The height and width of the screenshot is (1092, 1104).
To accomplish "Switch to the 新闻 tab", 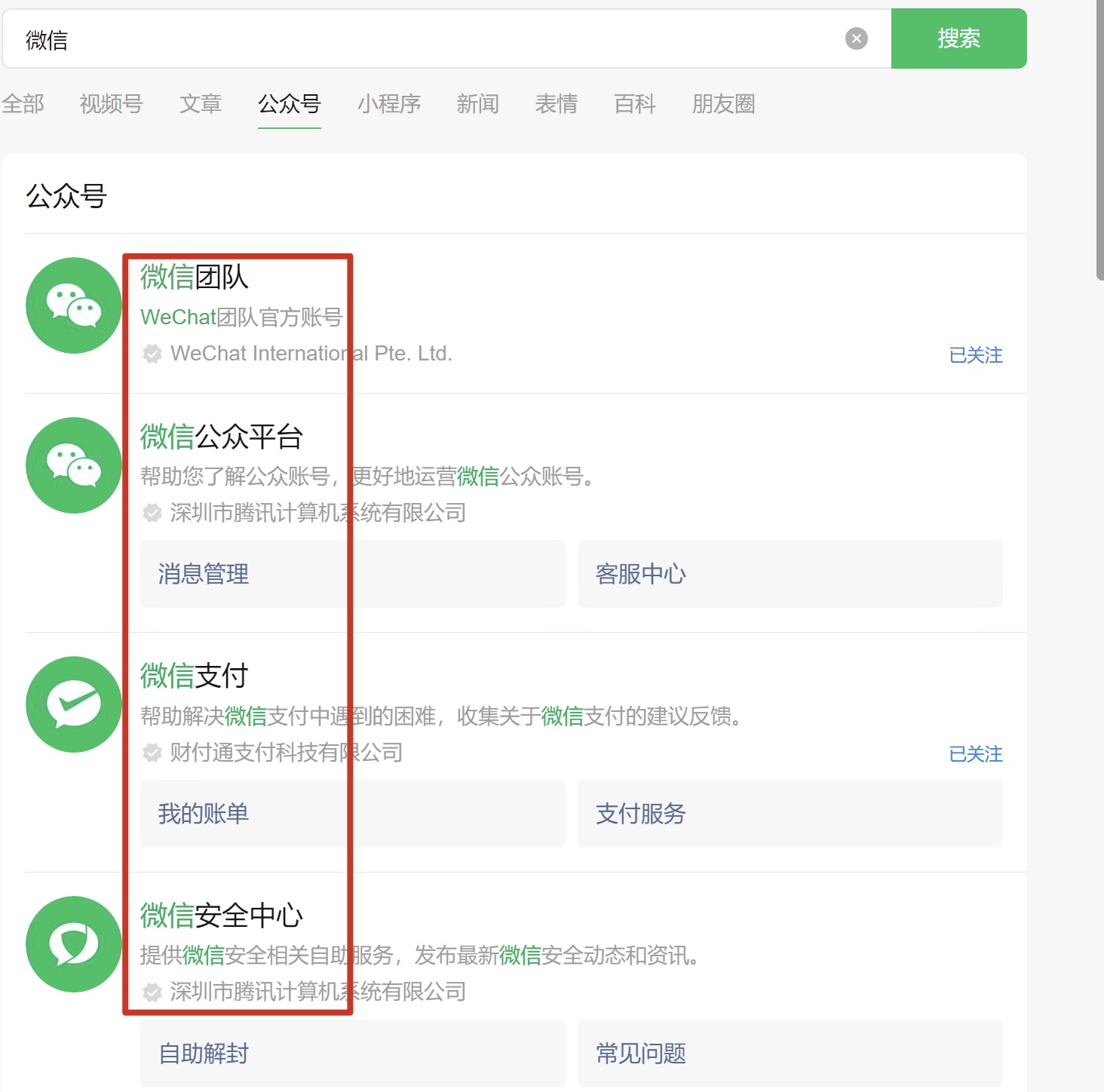I will pyautogui.click(x=478, y=104).
